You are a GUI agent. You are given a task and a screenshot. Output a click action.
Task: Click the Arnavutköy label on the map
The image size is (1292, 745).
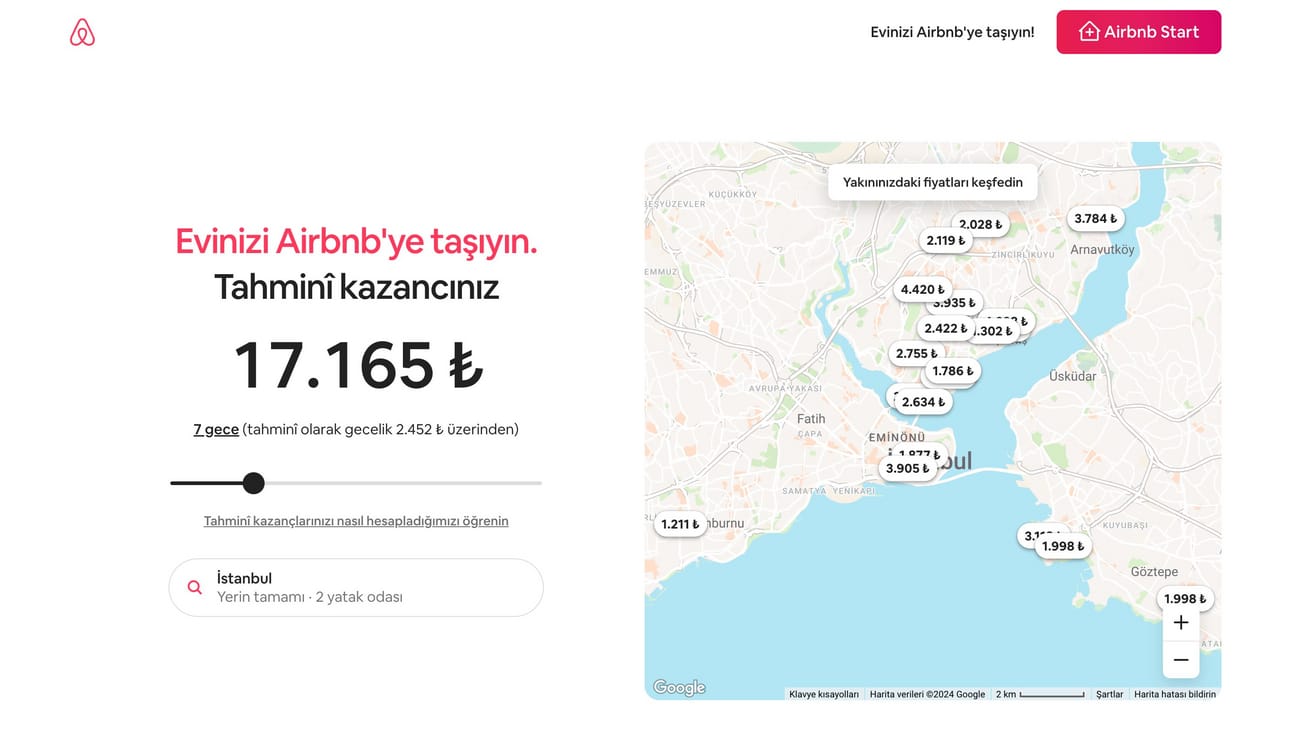click(1102, 250)
